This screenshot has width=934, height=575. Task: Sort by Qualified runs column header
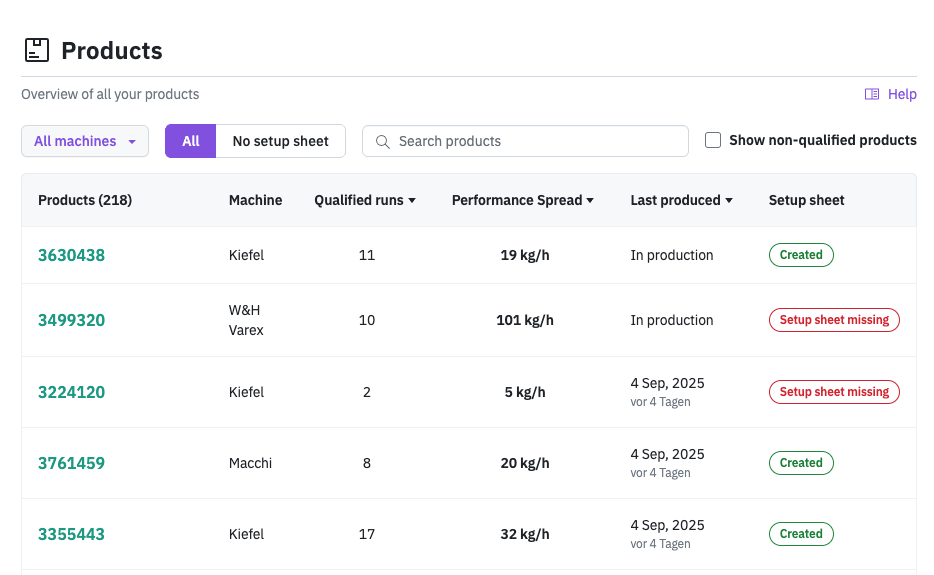[x=359, y=200]
